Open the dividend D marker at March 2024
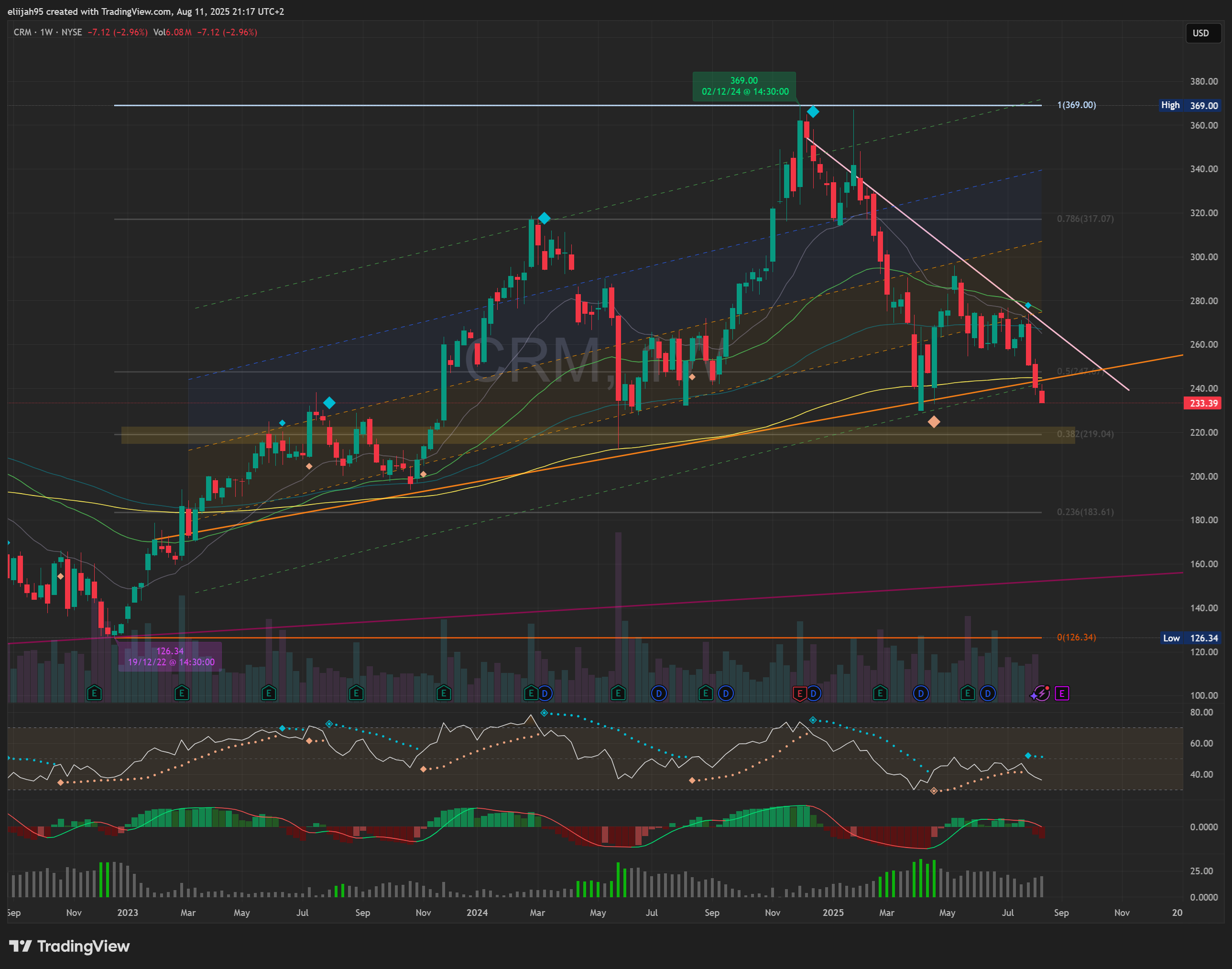This screenshot has width=1232, height=969. point(544,693)
